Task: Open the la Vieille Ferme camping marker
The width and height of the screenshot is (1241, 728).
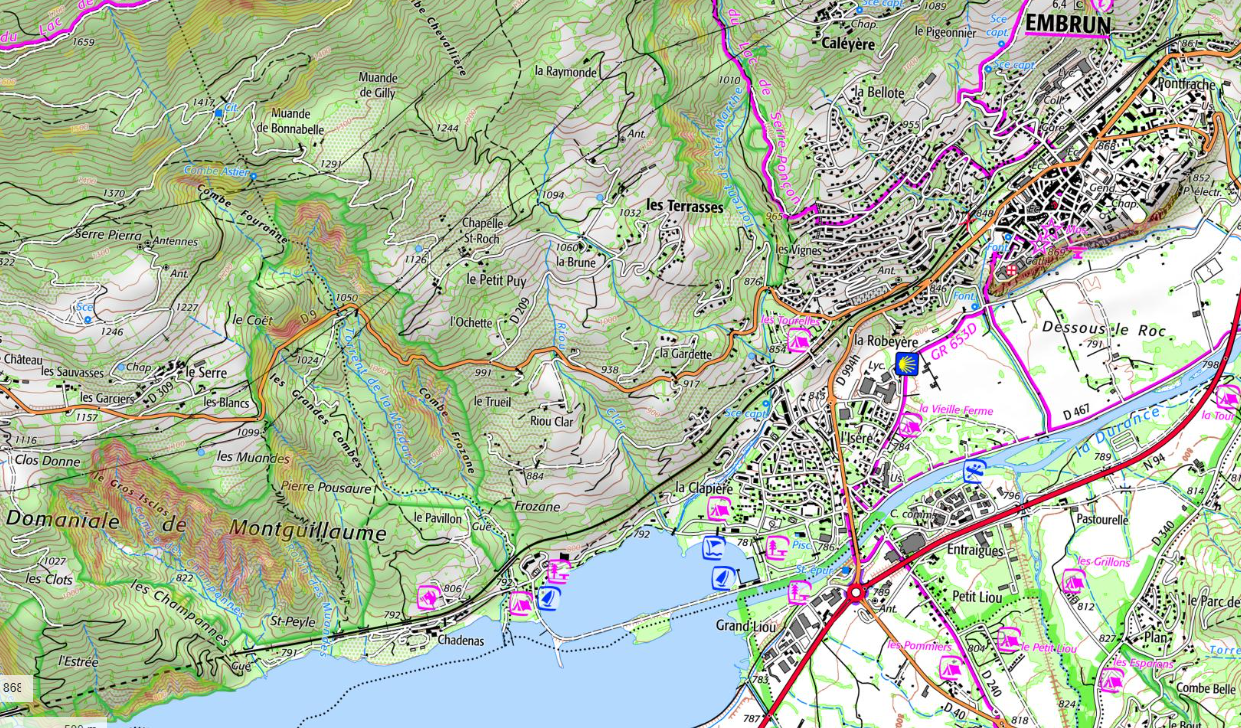Action: (x=909, y=426)
